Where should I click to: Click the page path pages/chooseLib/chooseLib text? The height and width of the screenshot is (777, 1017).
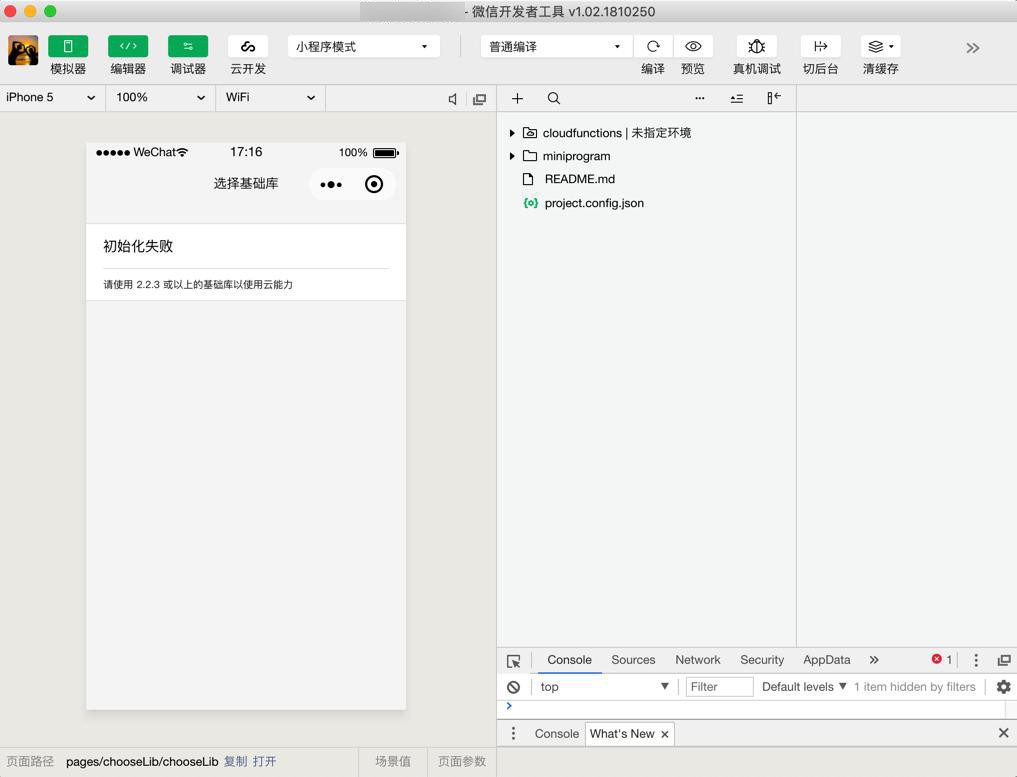click(x=142, y=761)
